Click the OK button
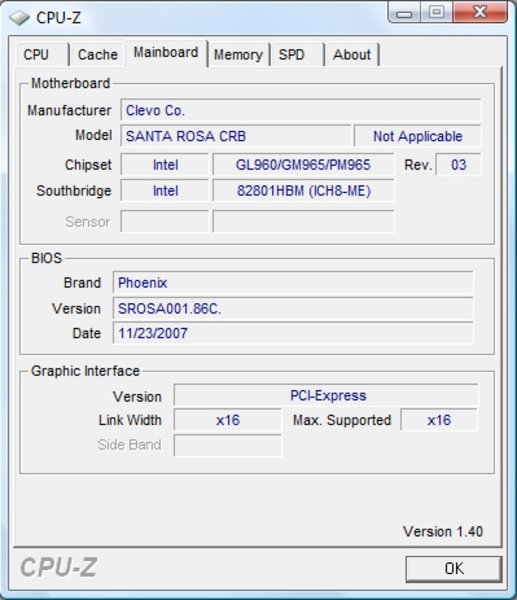517x600 pixels. [x=454, y=569]
